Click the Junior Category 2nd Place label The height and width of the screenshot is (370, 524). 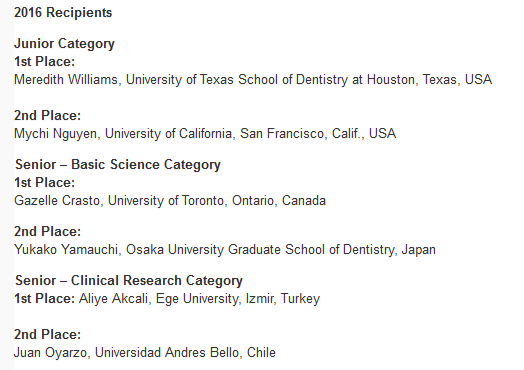[47, 116]
